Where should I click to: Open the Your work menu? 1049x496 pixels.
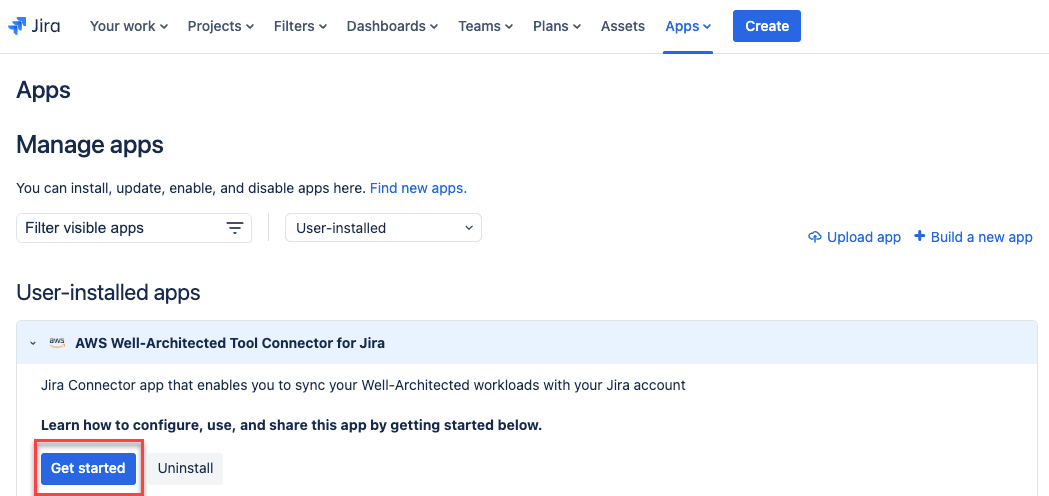point(128,26)
